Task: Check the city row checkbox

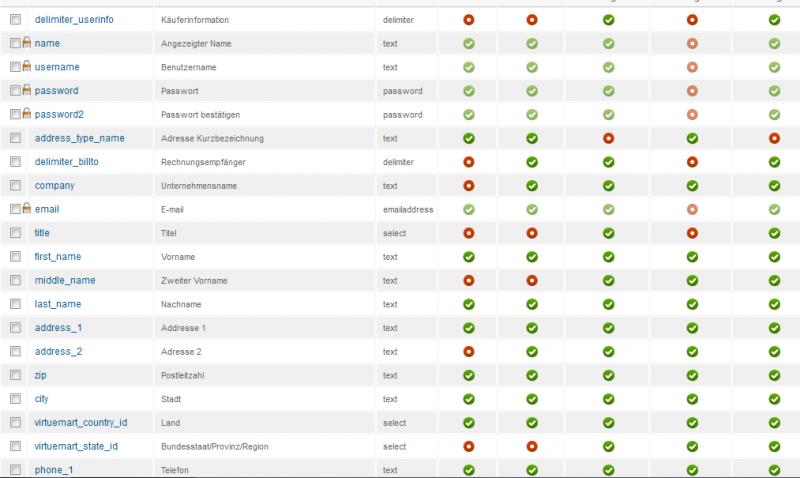Action: (x=15, y=399)
